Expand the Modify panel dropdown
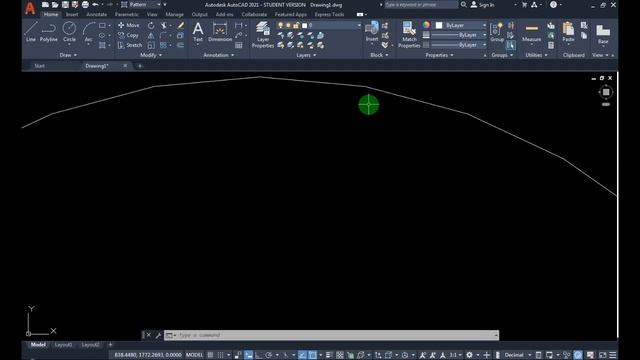The width and height of the screenshot is (640, 360). point(151,55)
